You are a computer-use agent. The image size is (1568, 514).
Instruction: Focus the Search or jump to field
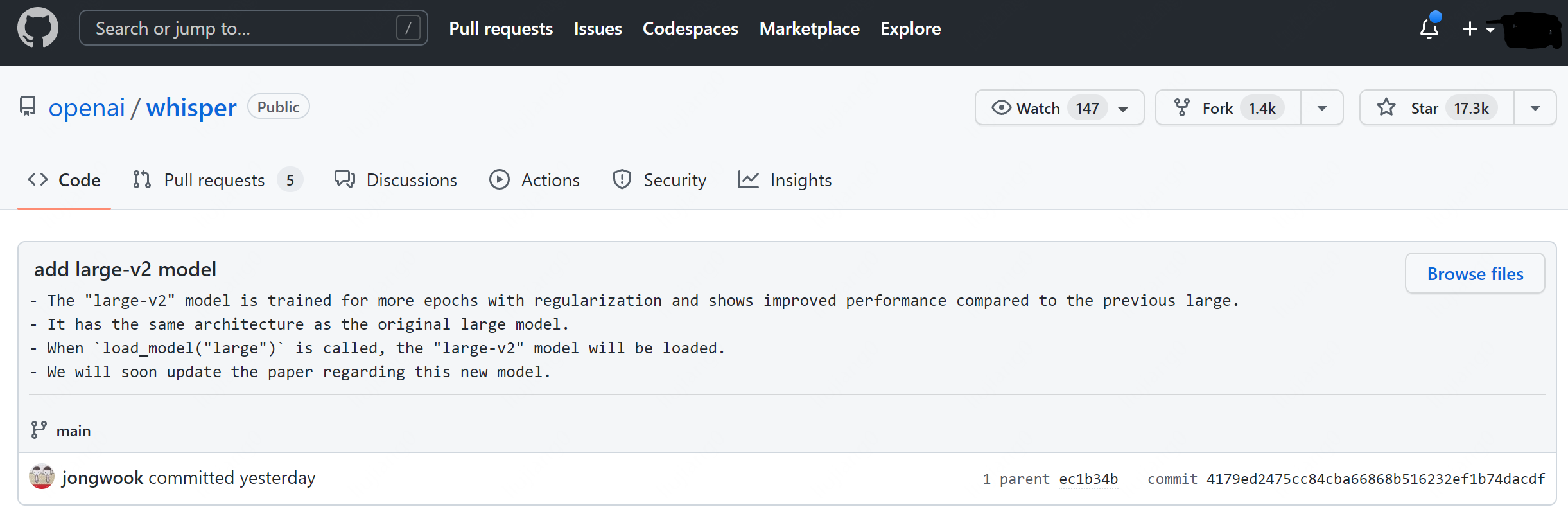click(254, 28)
